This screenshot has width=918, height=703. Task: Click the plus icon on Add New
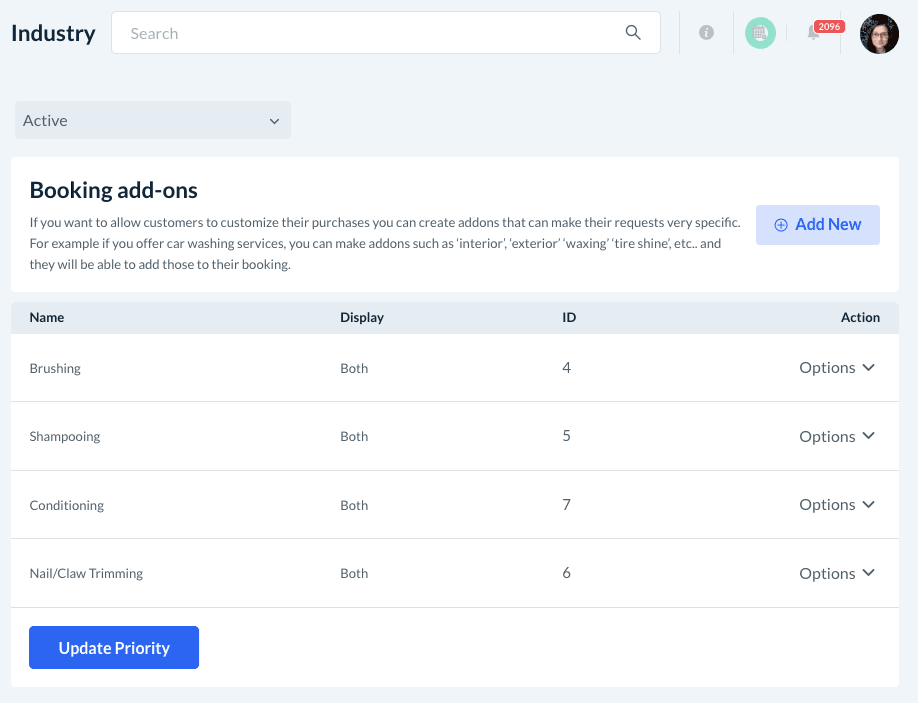tap(781, 225)
